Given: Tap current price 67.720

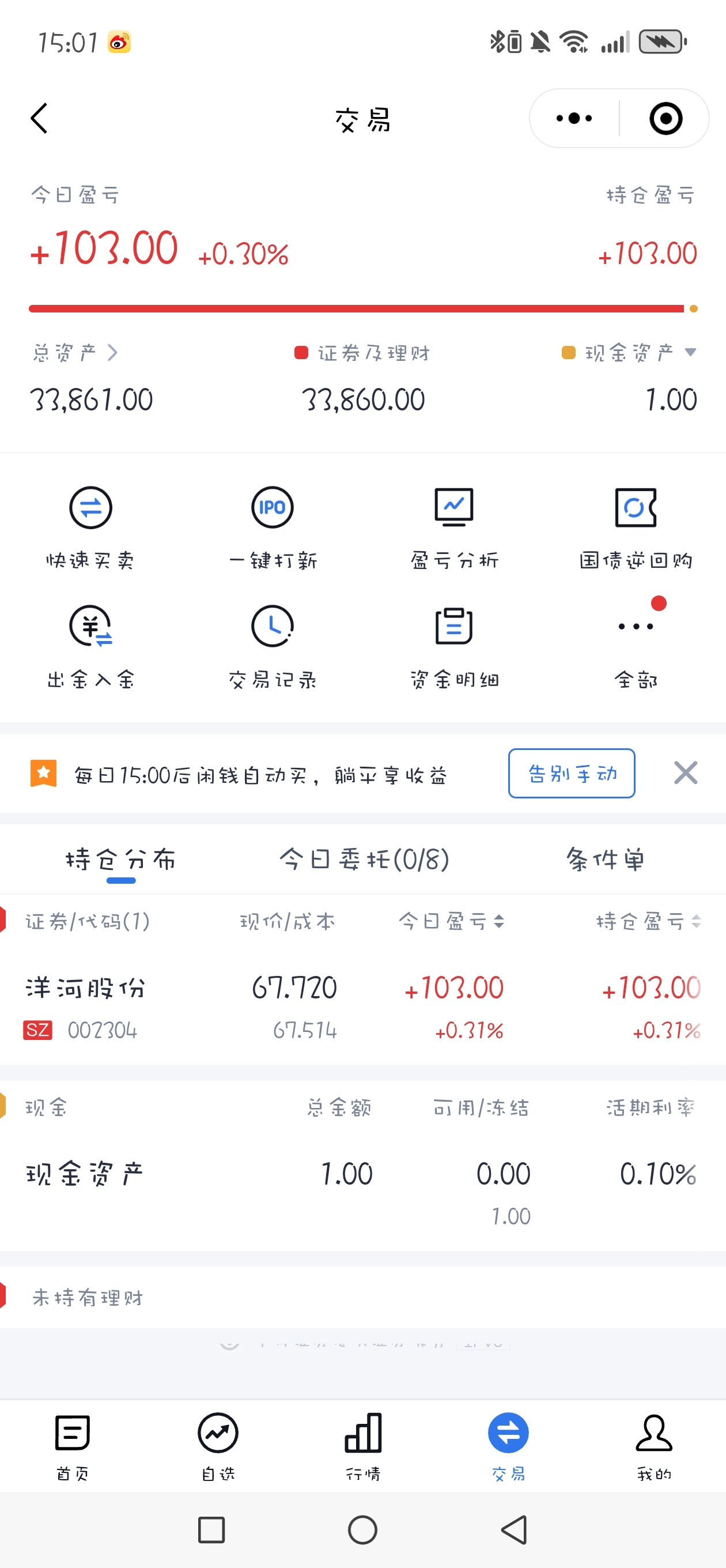Looking at the screenshot, I should point(294,987).
